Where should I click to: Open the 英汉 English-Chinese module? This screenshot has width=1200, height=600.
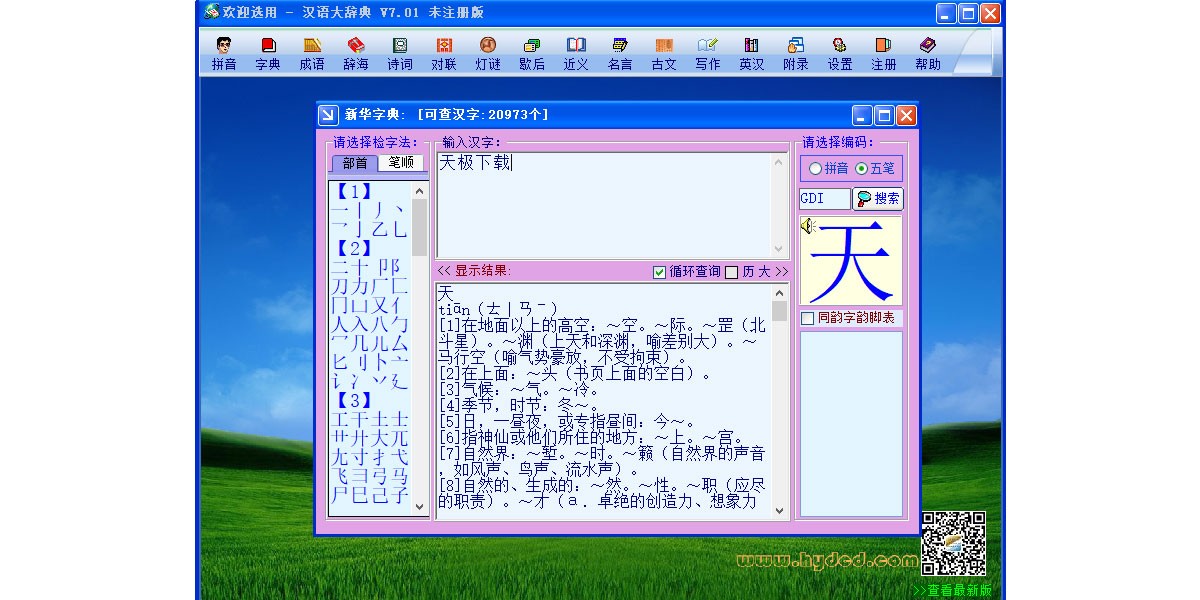click(752, 54)
